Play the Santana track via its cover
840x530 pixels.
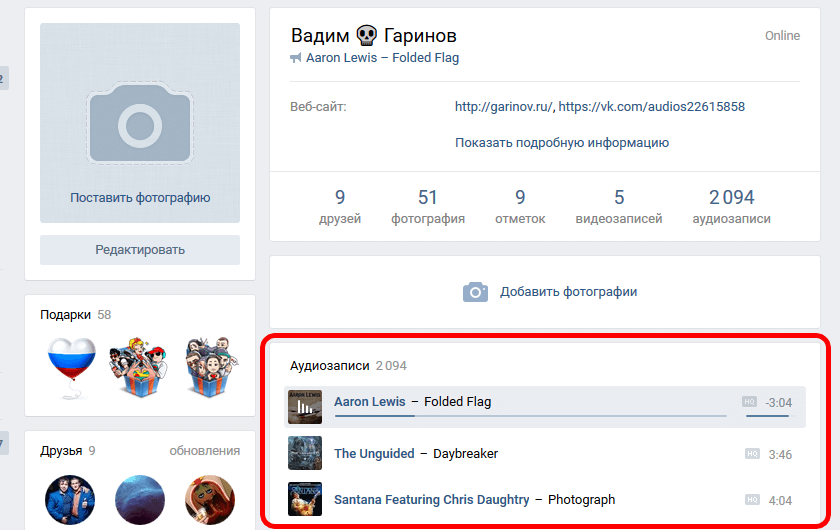pyautogui.click(x=305, y=499)
